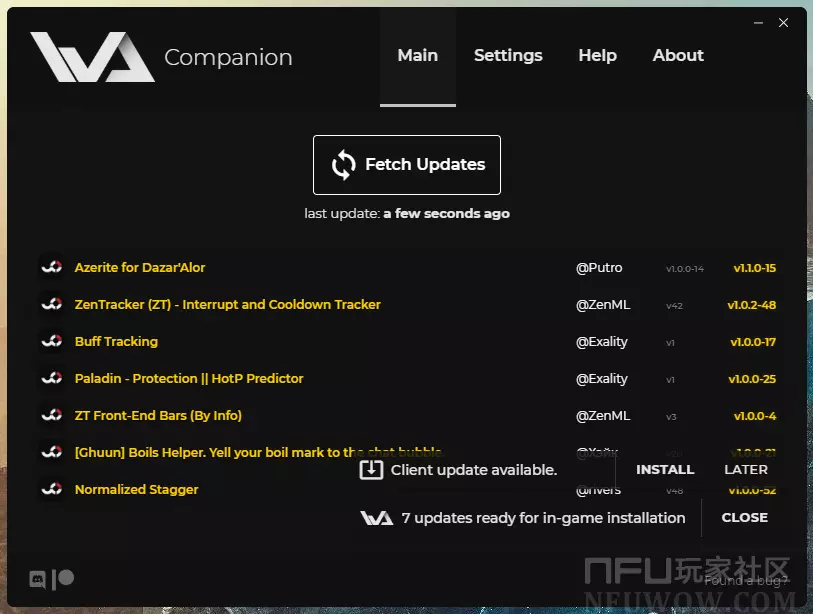The width and height of the screenshot is (813, 614).
Task: Open the Discord link icon
Action: click(38, 578)
